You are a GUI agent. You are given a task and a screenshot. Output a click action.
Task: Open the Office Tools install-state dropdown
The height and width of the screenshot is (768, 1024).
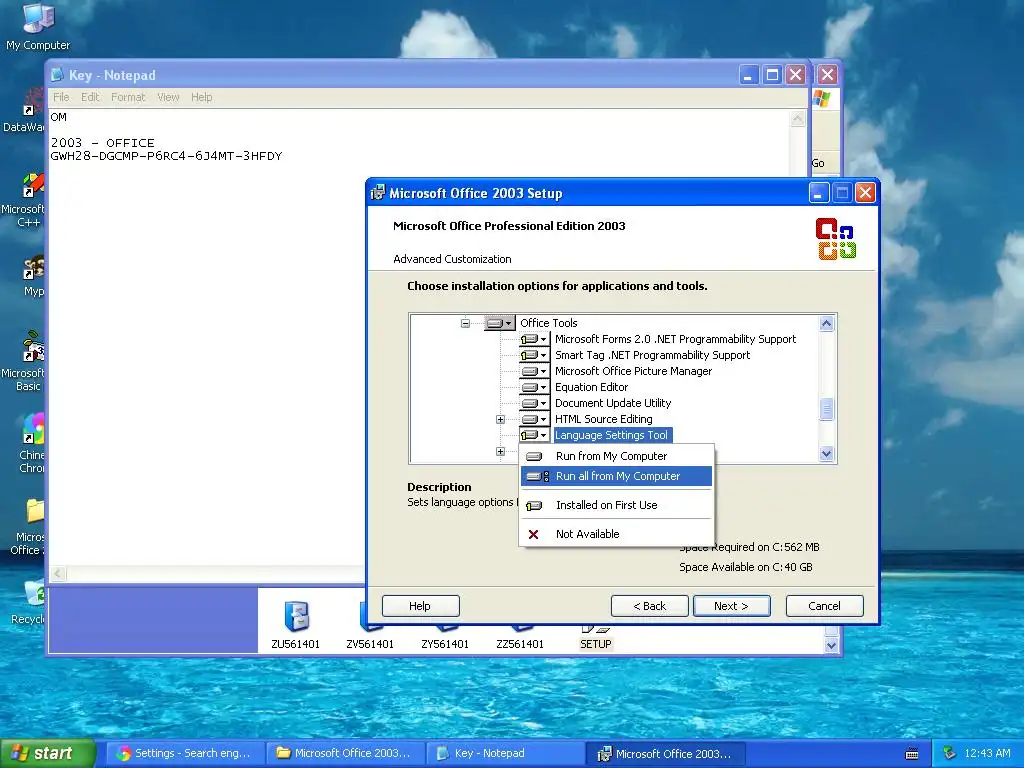500,323
